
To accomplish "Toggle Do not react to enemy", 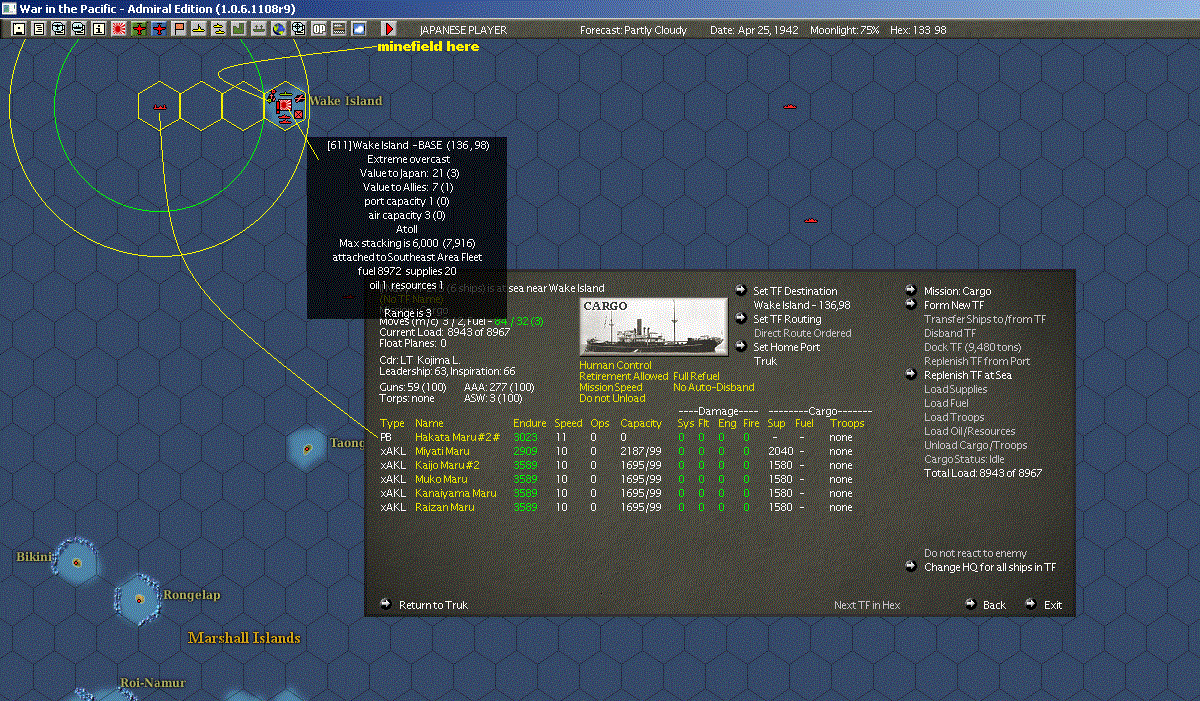I will [x=975, y=553].
